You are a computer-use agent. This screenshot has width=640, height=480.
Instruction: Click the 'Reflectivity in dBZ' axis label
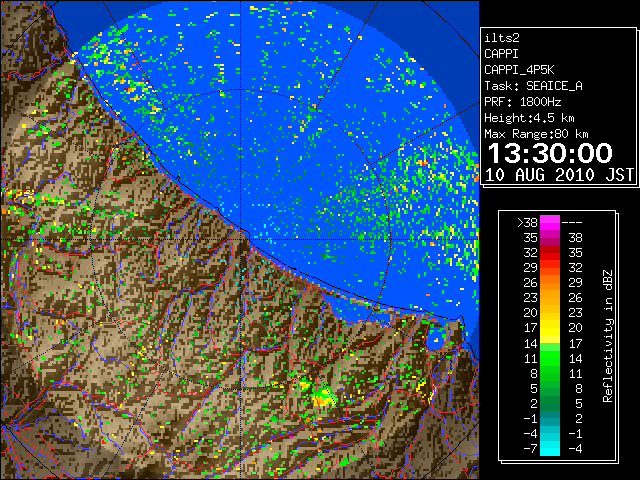pyautogui.click(x=607, y=336)
